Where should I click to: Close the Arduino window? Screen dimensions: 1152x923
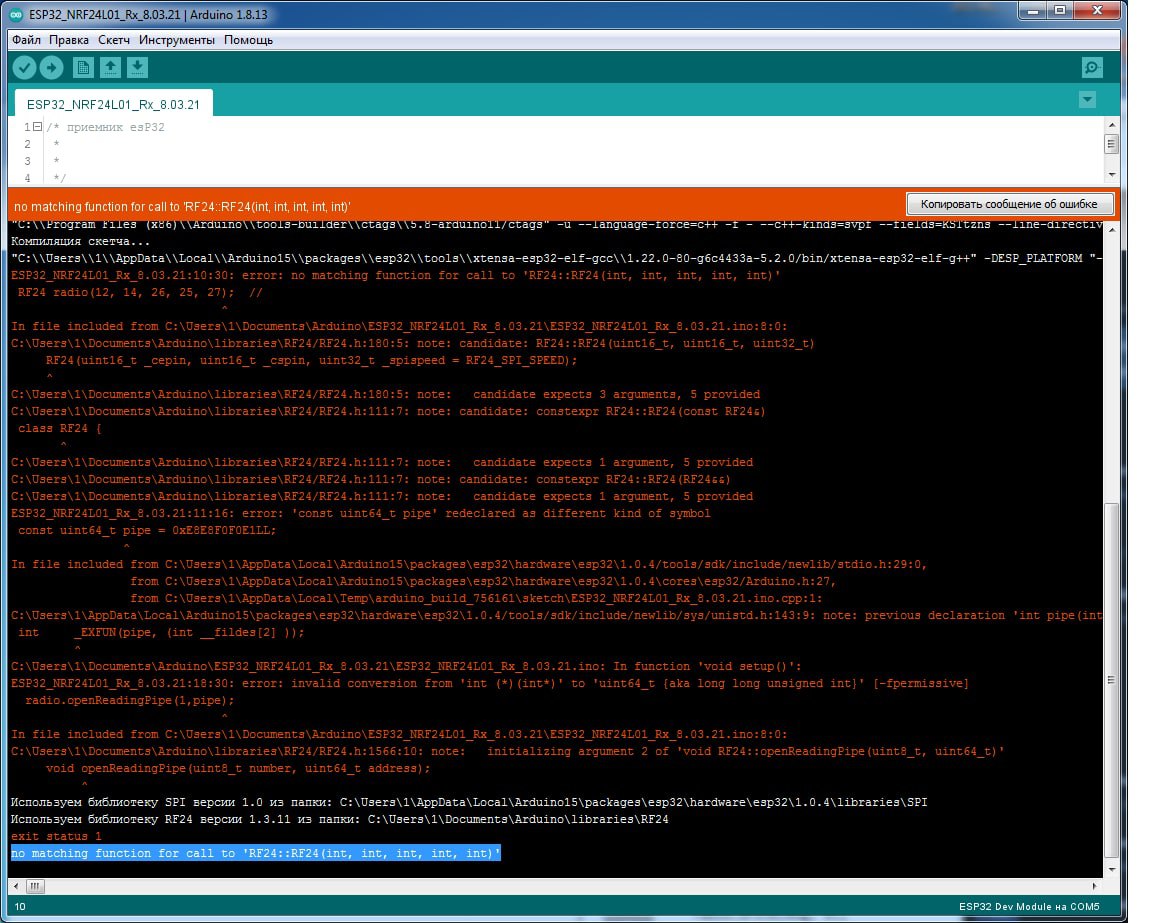[x=1097, y=11]
